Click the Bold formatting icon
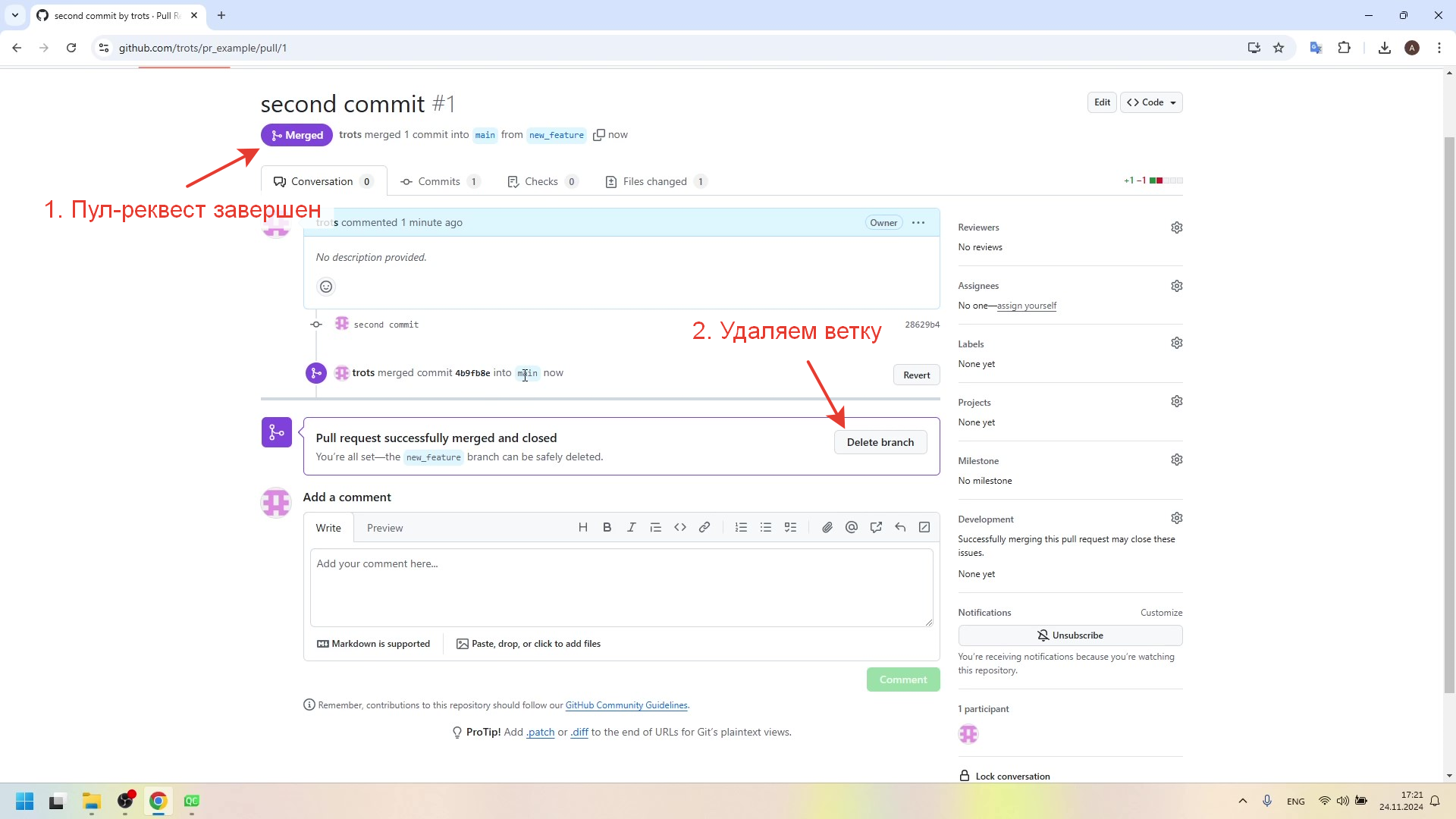1456x819 pixels. pyautogui.click(x=607, y=528)
